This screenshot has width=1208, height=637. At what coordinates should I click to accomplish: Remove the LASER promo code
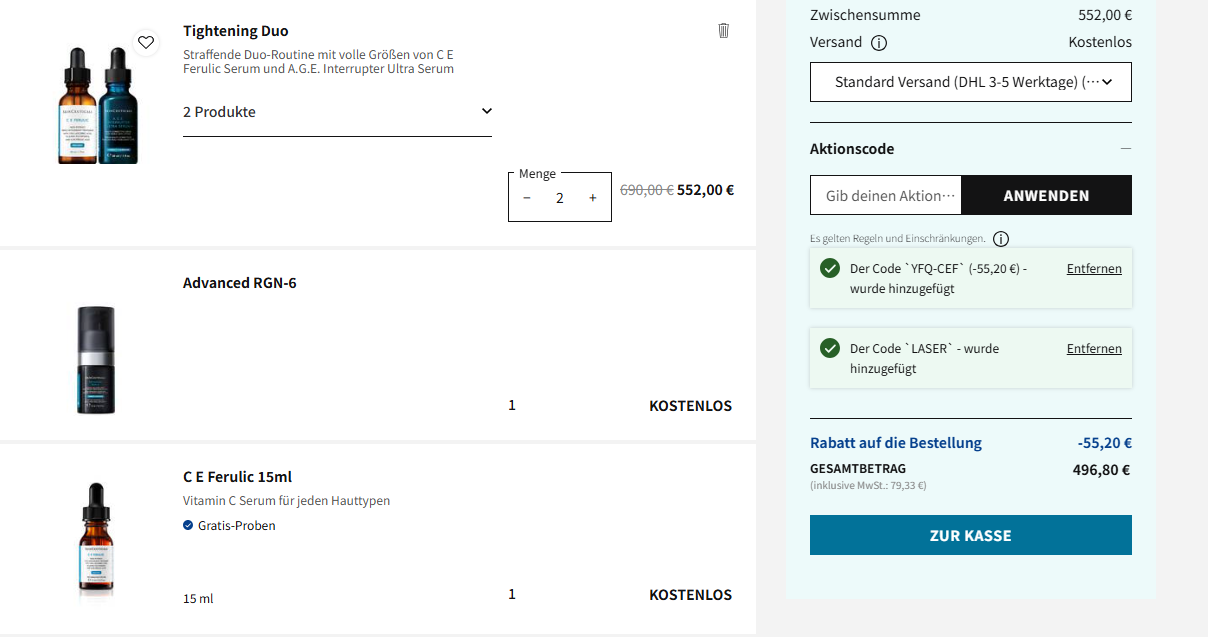pyautogui.click(x=1094, y=349)
